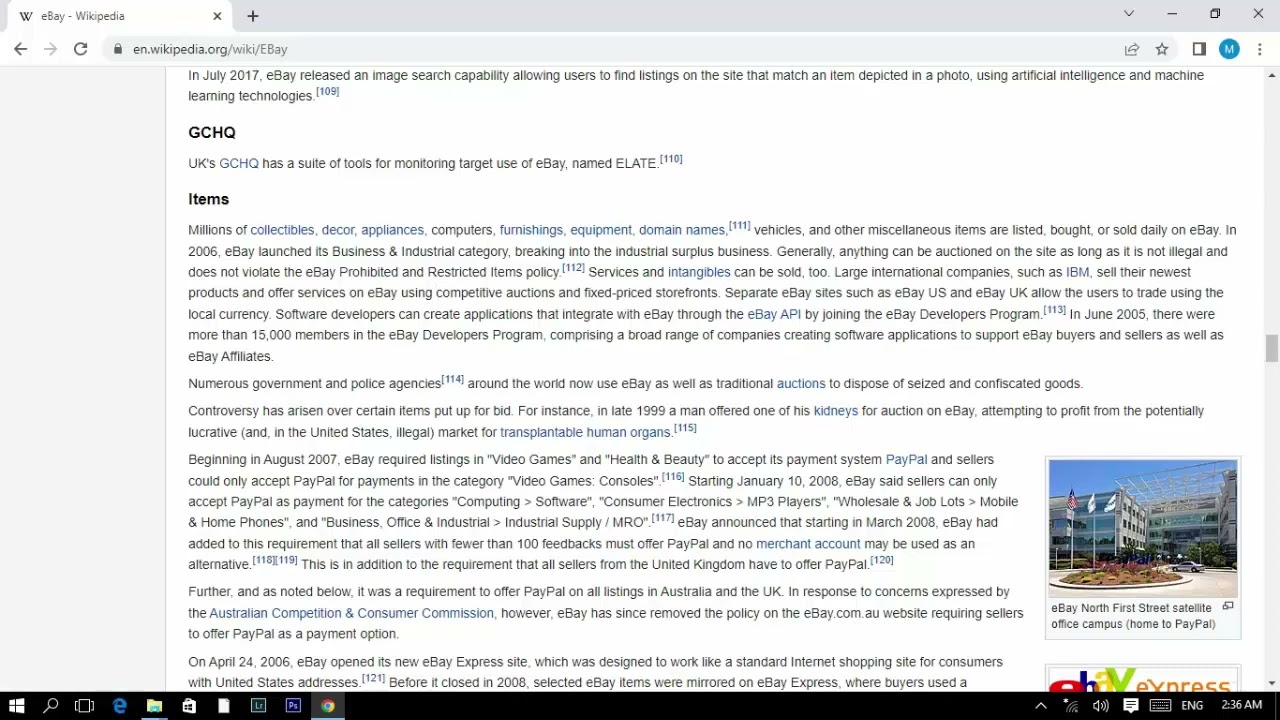Viewport: 1280px width, 720px height.
Task: Change ENG input language
Action: [x=1191, y=705]
